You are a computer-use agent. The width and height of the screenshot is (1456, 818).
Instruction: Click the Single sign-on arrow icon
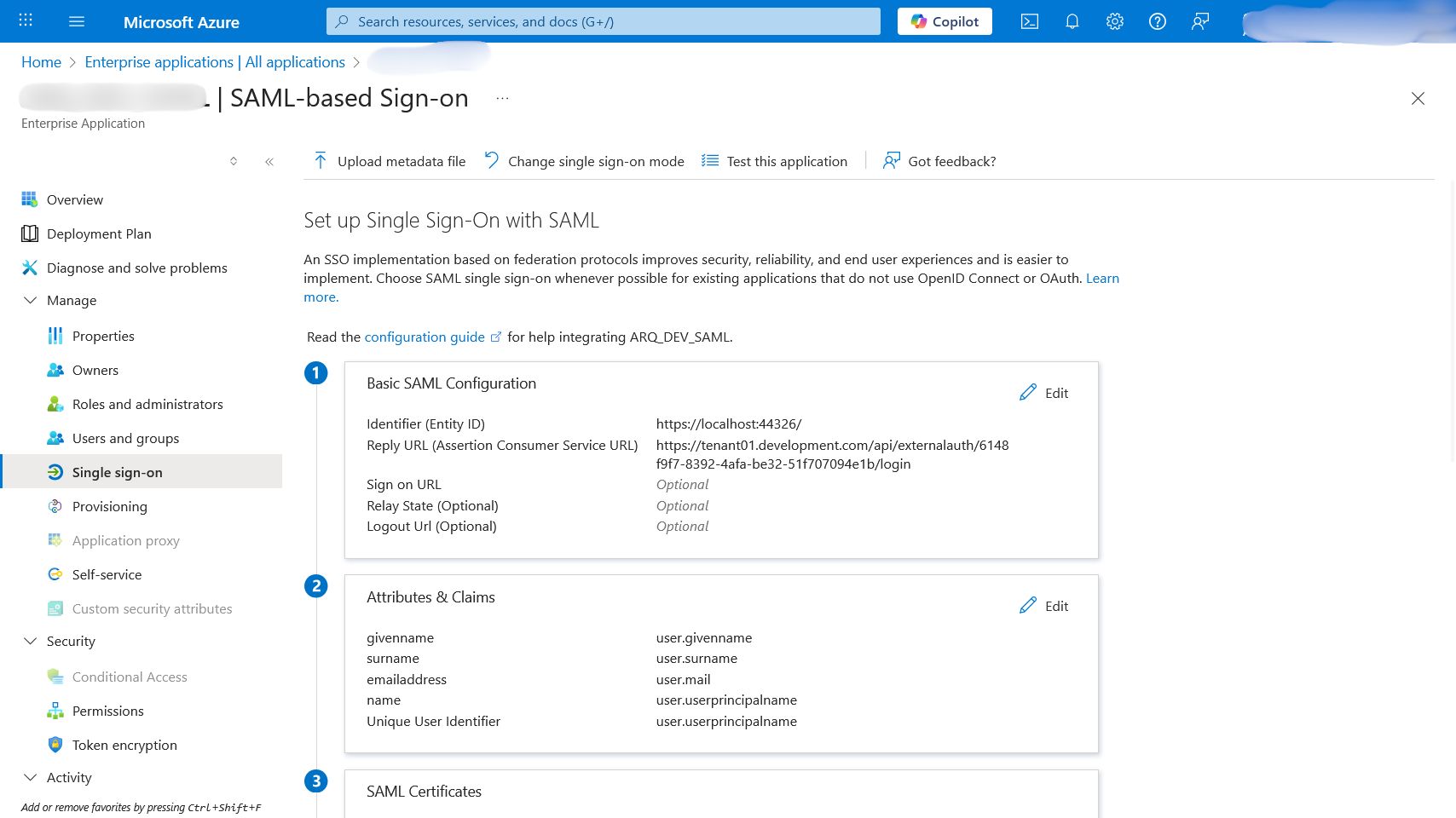click(x=55, y=472)
